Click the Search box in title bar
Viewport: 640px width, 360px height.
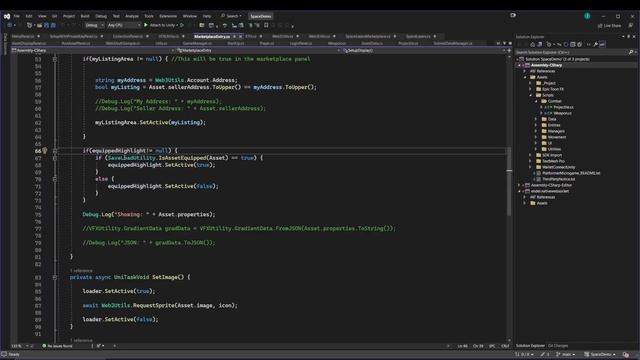tap(231, 16)
